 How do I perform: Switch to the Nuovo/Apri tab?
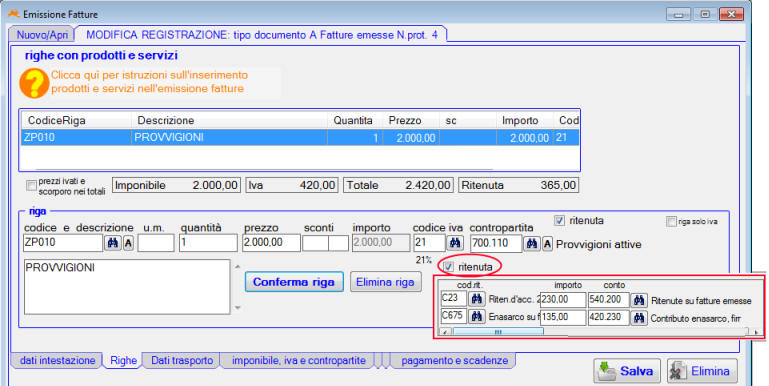coord(42,35)
